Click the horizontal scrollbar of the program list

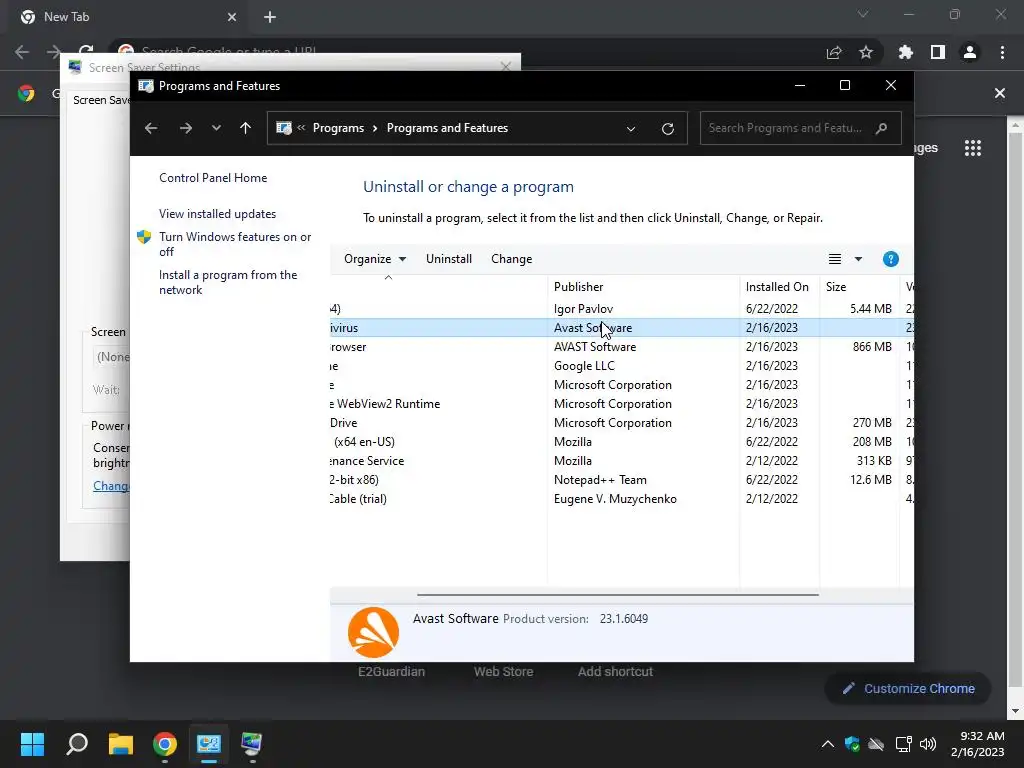(x=618, y=595)
